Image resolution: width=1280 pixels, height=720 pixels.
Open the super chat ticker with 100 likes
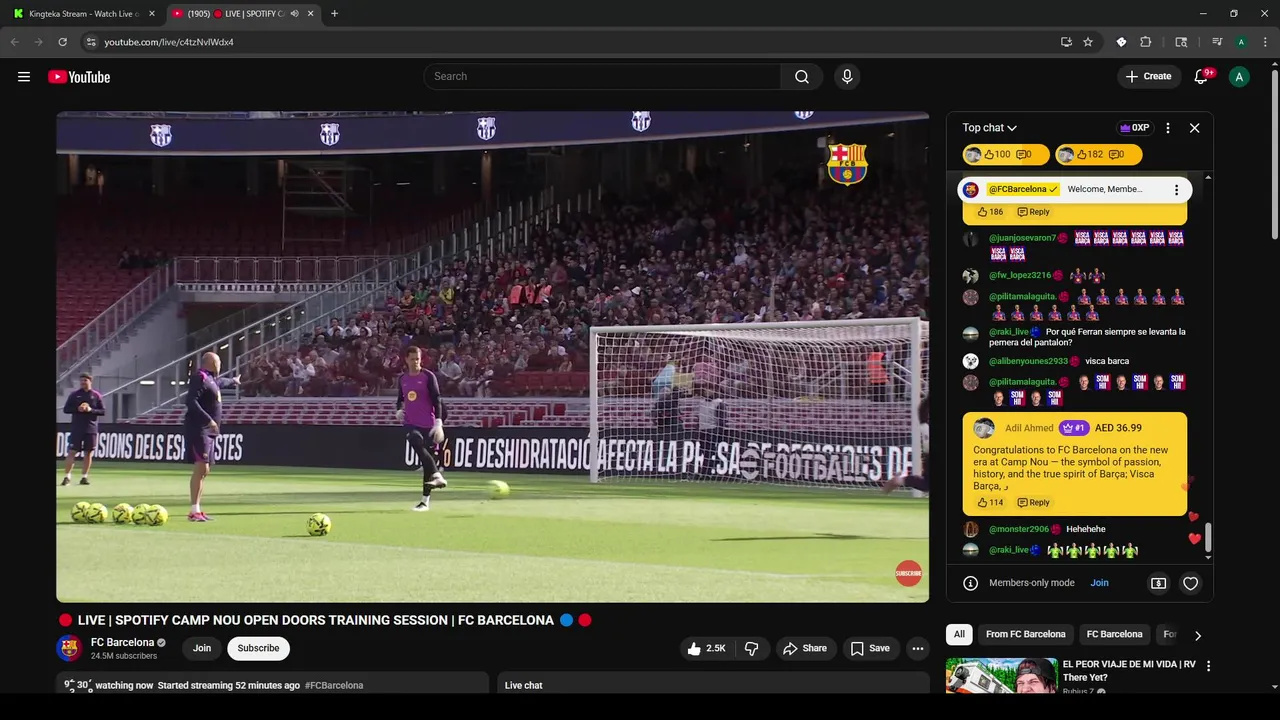[x=1005, y=155]
